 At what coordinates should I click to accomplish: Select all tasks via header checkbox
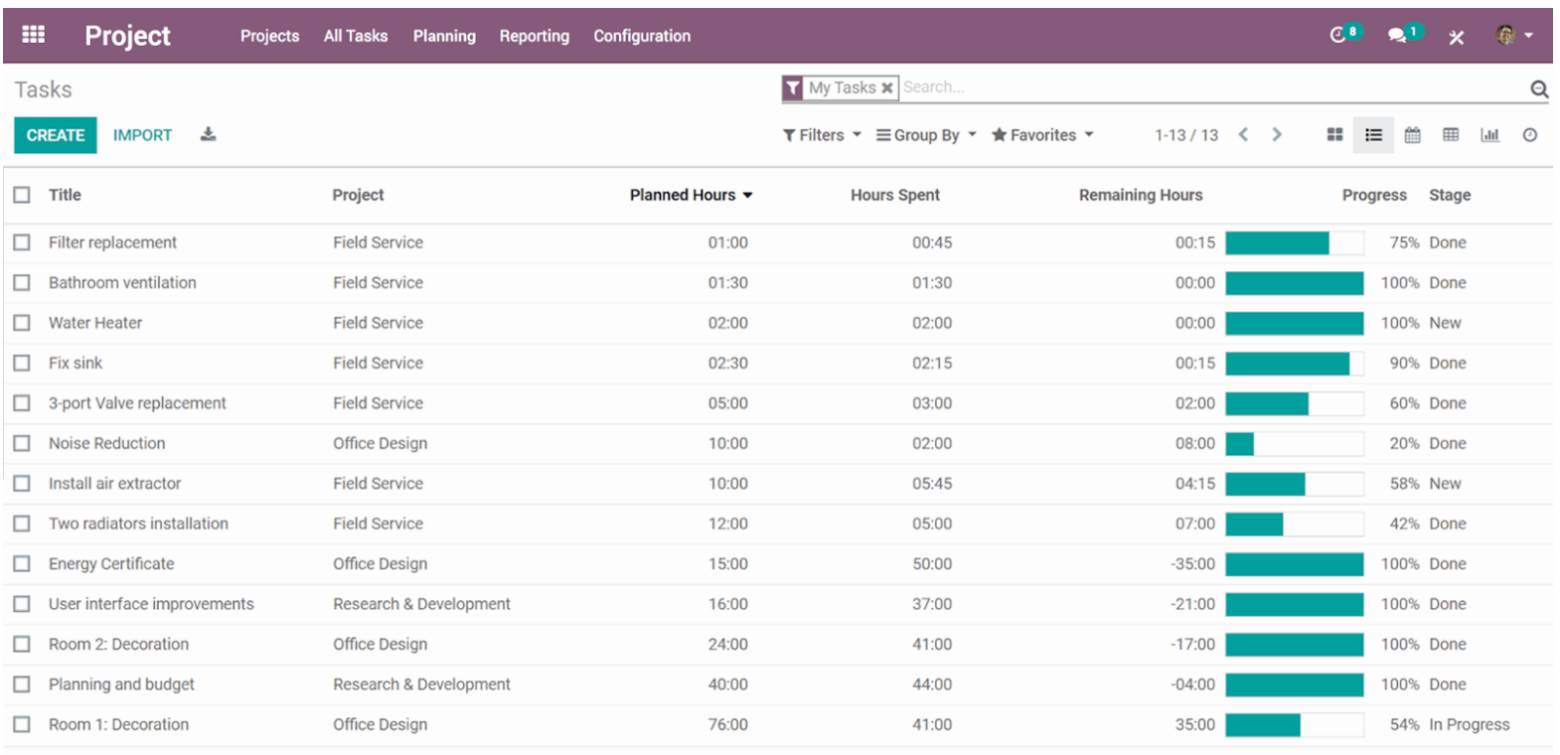[22, 195]
